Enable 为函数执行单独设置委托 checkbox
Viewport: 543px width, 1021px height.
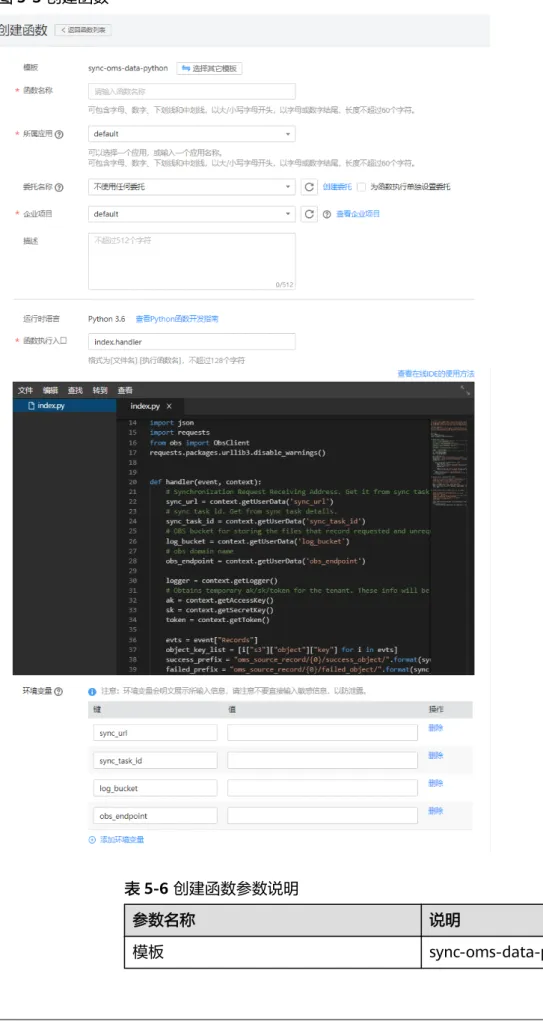coord(362,187)
